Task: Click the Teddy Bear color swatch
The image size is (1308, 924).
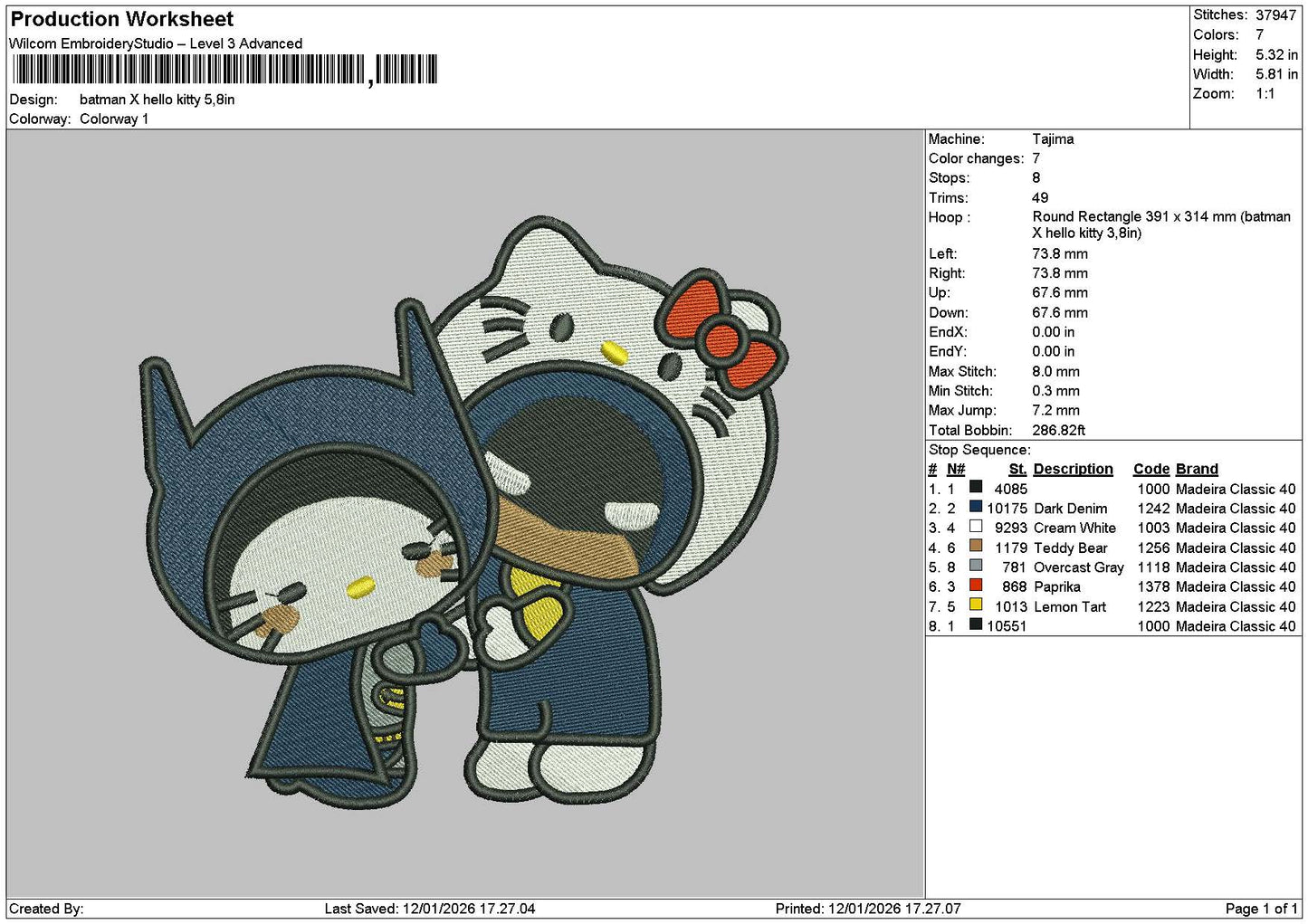Action: [x=976, y=546]
